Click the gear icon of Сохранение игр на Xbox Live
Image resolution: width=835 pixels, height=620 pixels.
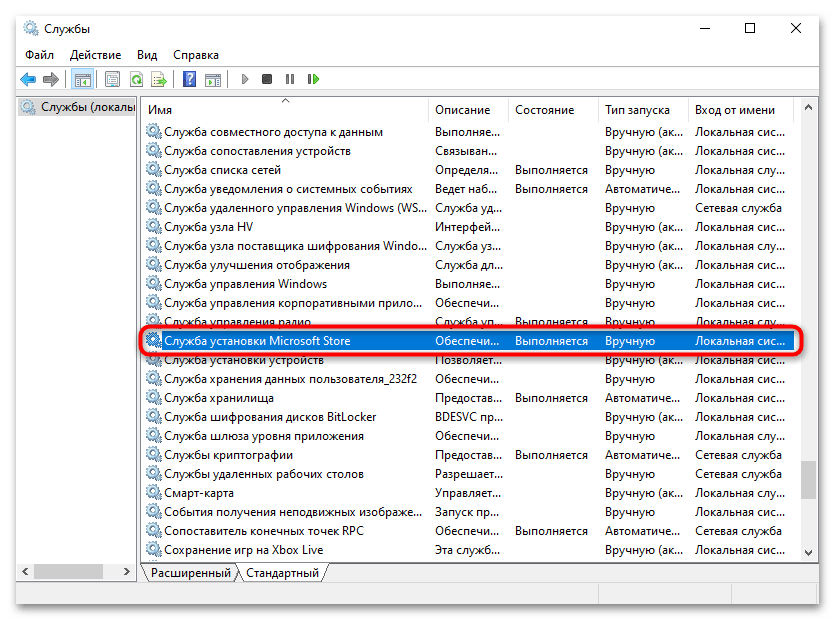[x=154, y=549]
